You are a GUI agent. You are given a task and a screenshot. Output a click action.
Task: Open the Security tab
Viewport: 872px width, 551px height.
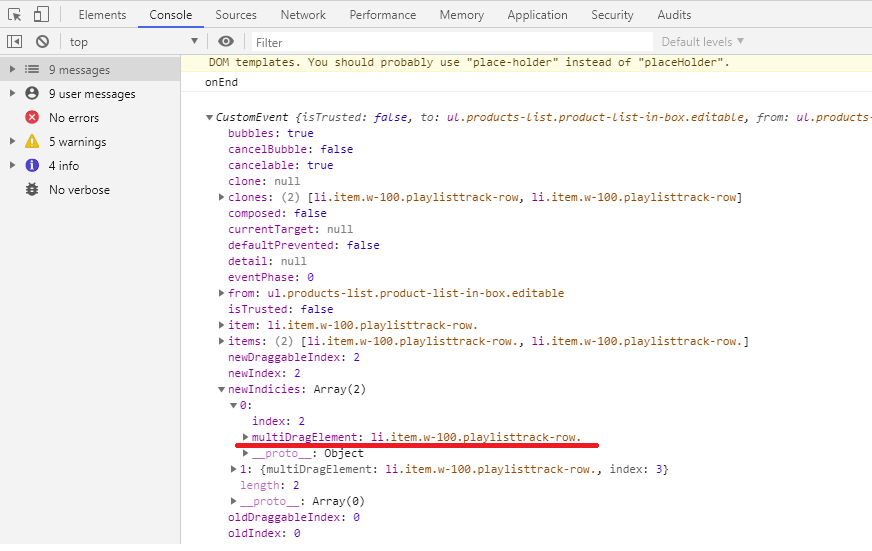point(612,15)
